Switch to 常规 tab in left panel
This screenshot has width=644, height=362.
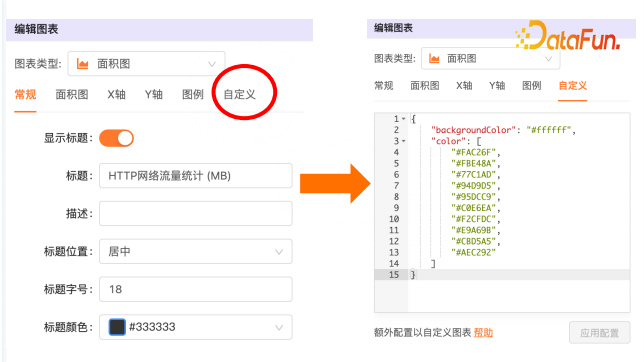coord(25,95)
